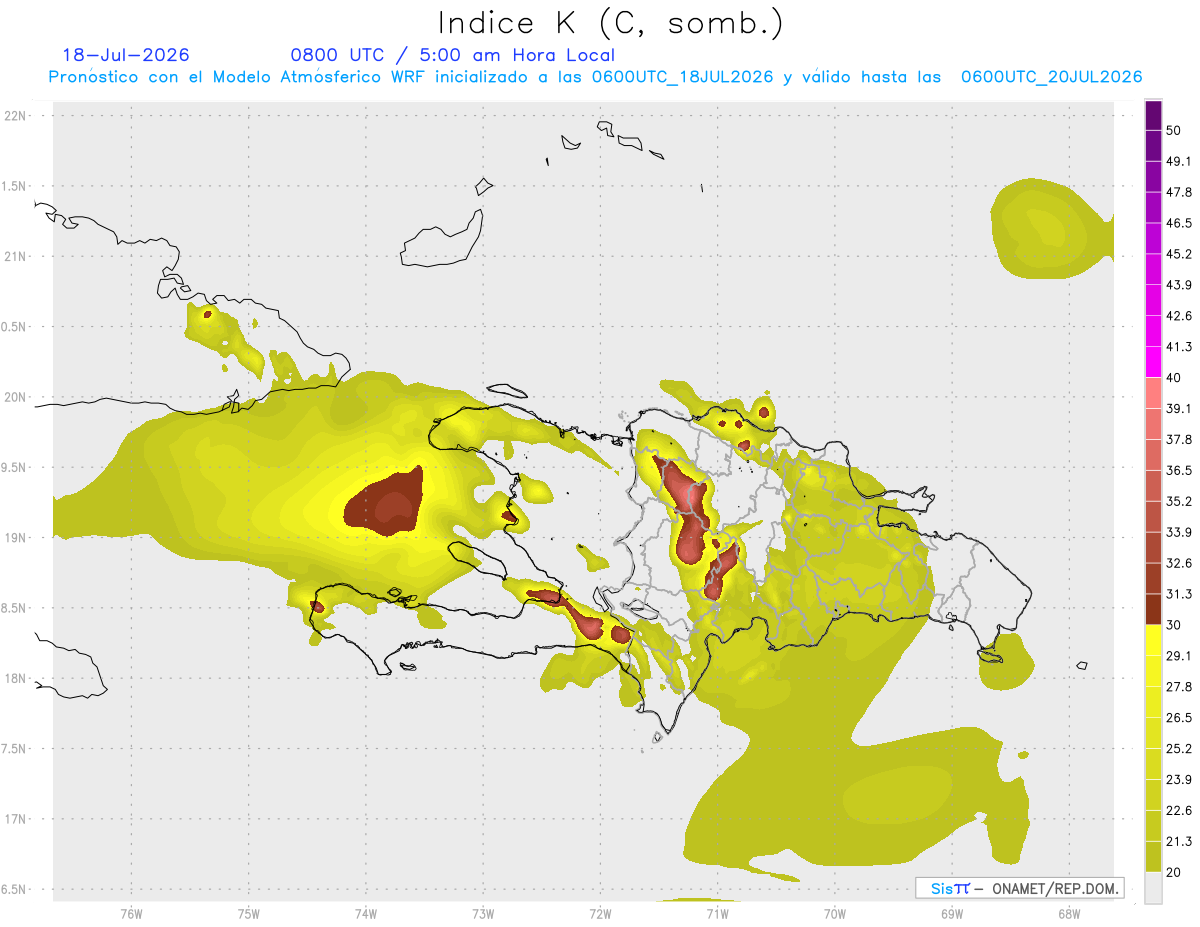This screenshot has height=927, width=1200.
Task: Click the '43.9' value on the color scale
Action: click(1179, 285)
